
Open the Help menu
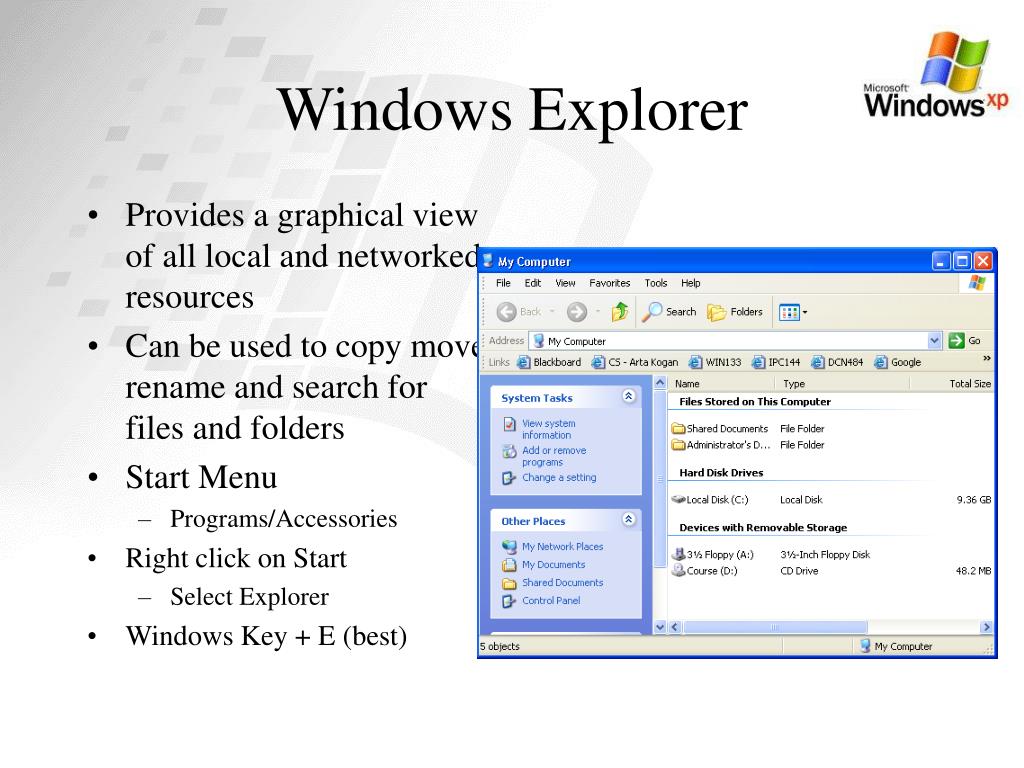[x=691, y=283]
